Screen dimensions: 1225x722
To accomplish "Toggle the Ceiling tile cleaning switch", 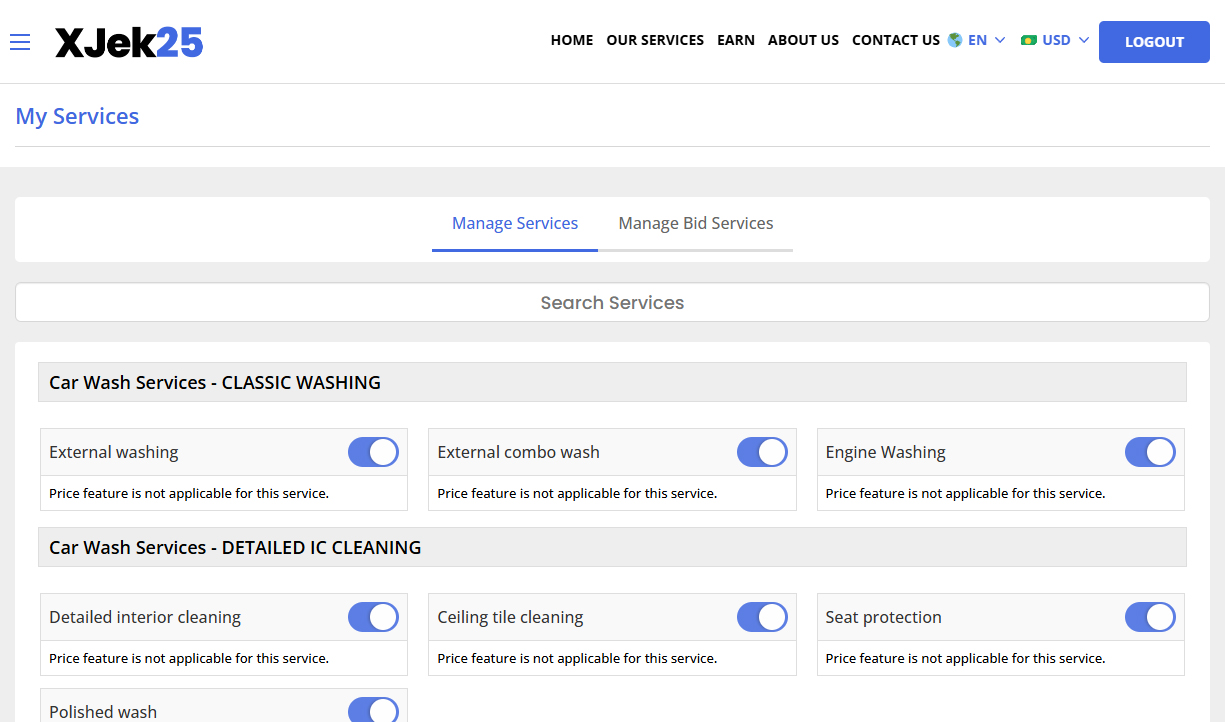I will (762, 616).
